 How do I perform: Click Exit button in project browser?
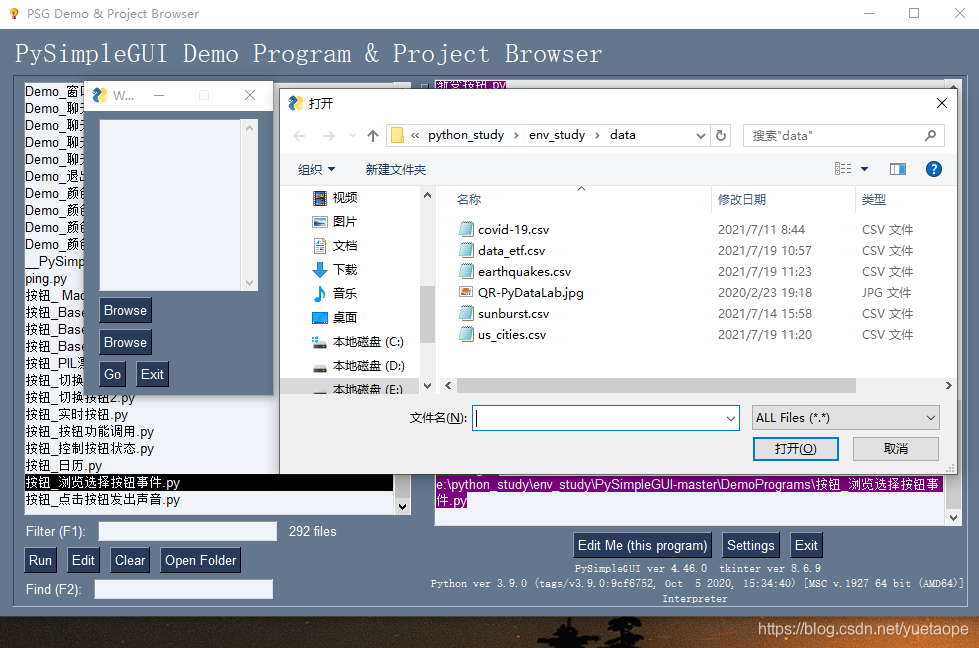806,545
